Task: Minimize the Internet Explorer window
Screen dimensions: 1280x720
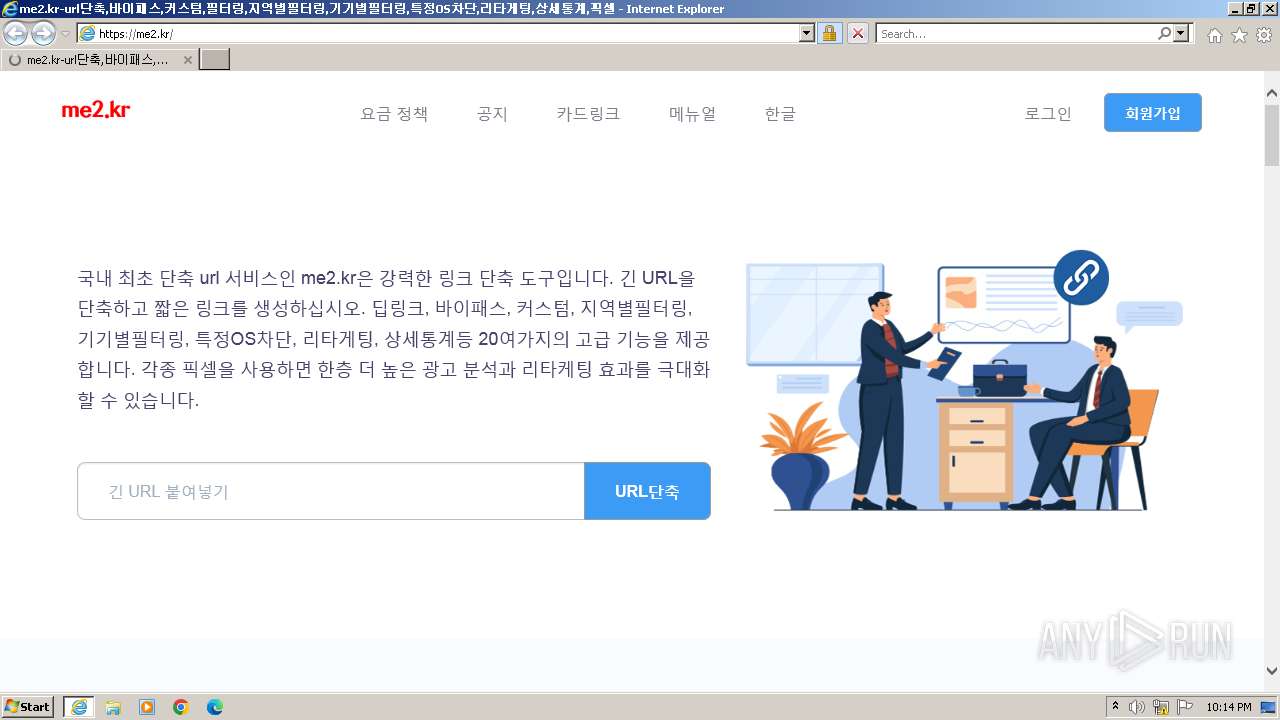Action: tap(1235, 9)
